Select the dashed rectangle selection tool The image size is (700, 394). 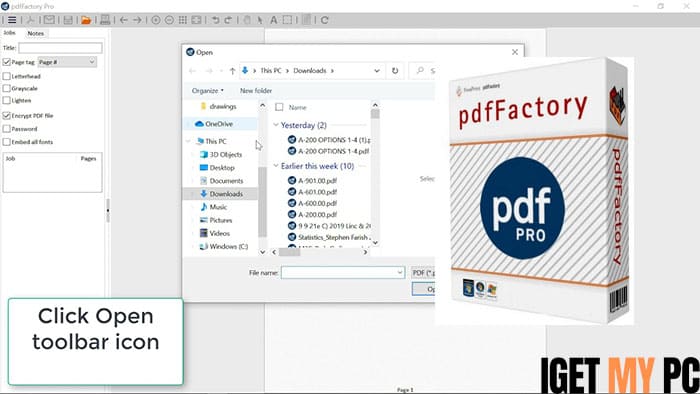(x=288, y=20)
